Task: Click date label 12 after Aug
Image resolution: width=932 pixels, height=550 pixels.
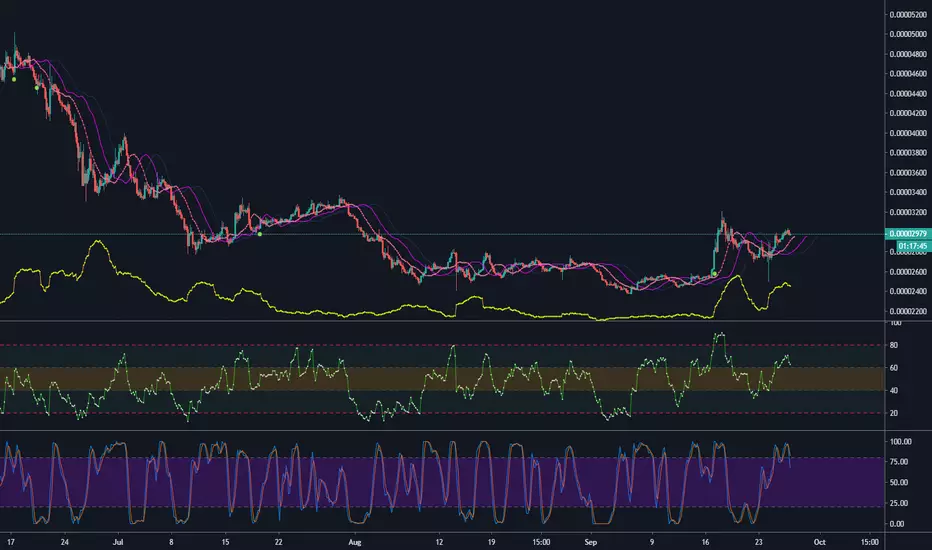Action: pos(439,542)
